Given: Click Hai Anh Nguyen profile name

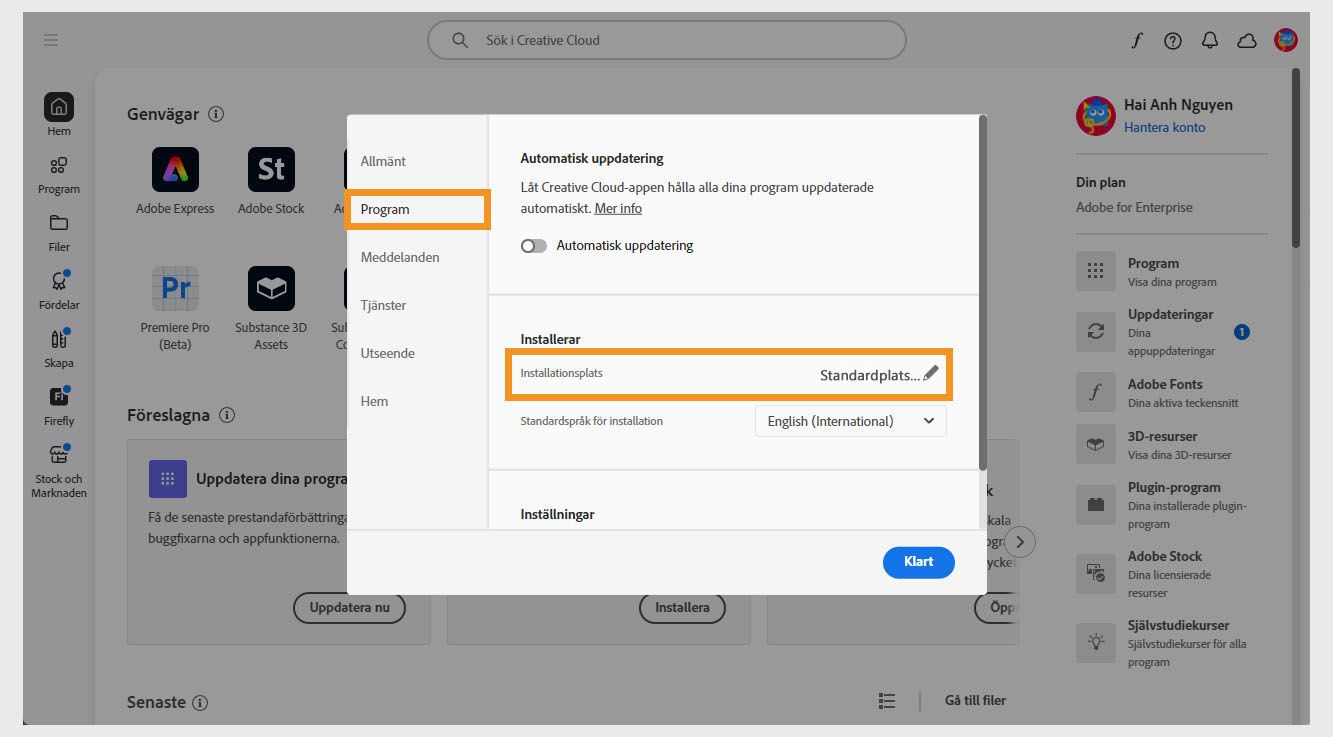Looking at the screenshot, I should 1178,105.
